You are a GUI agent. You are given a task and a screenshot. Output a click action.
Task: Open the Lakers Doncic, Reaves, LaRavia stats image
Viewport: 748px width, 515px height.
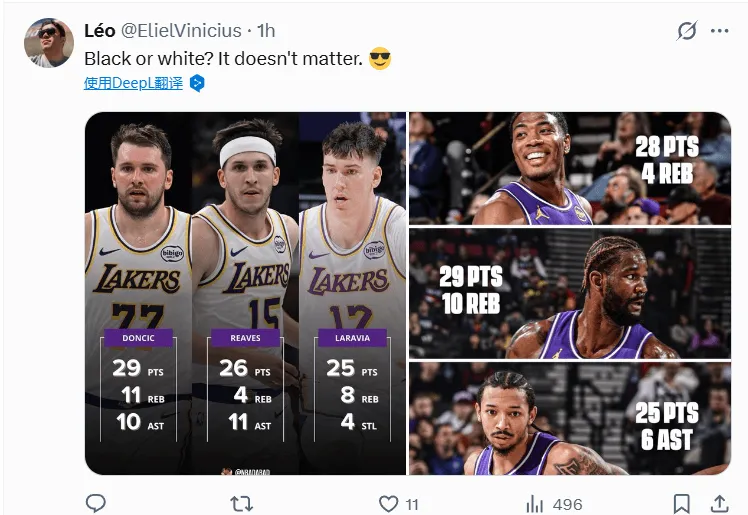coord(245,293)
